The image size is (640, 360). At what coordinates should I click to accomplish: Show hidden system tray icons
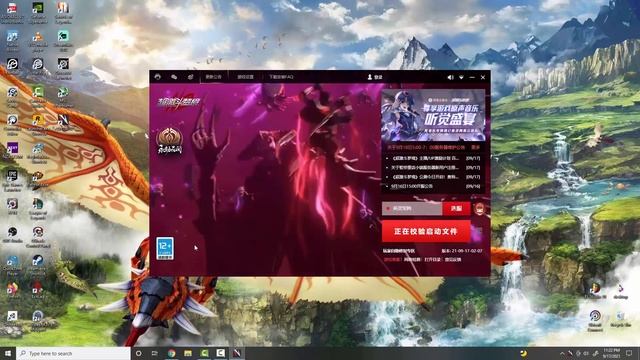point(562,353)
